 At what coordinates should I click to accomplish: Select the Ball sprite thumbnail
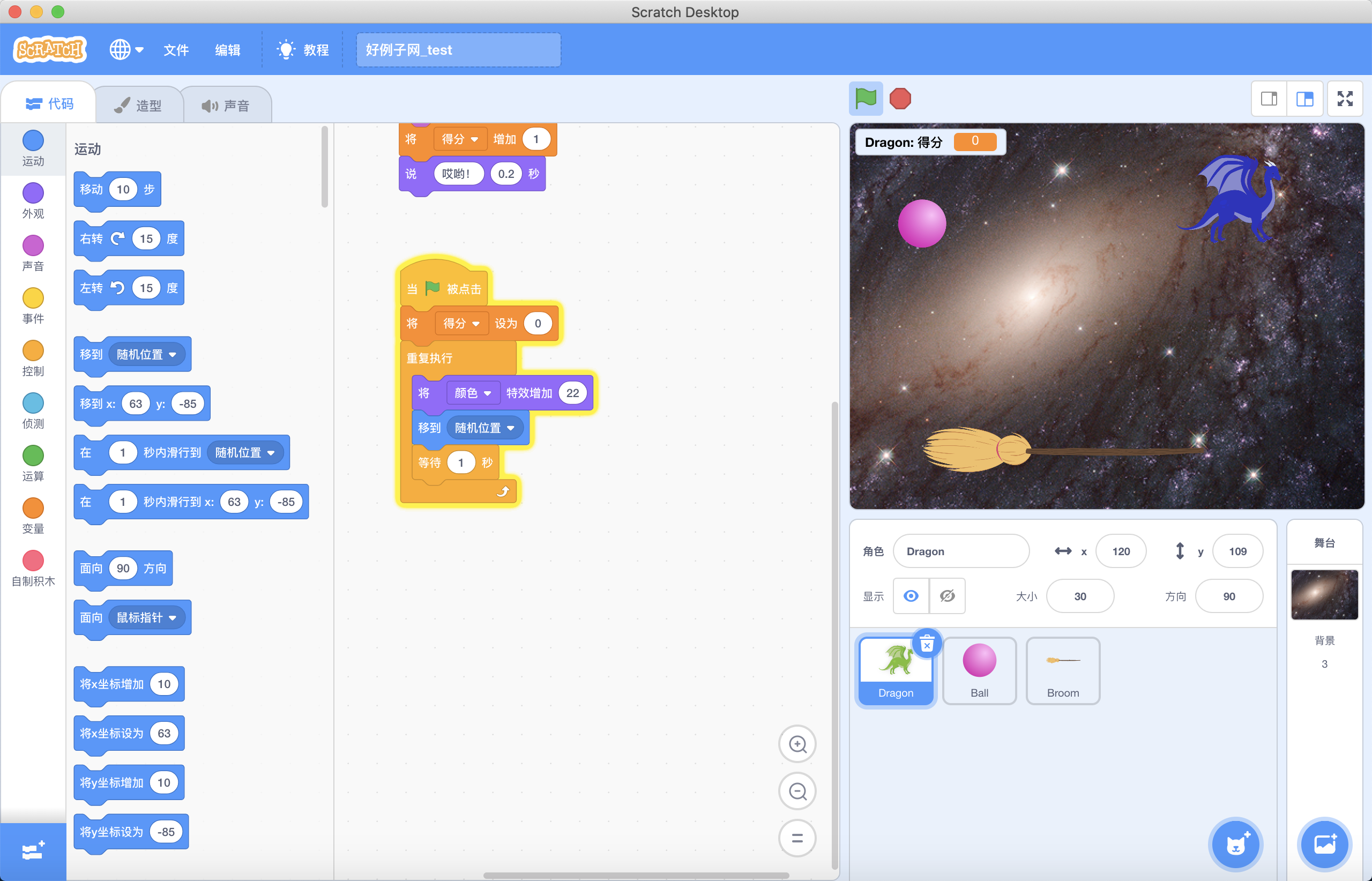tap(979, 671)
